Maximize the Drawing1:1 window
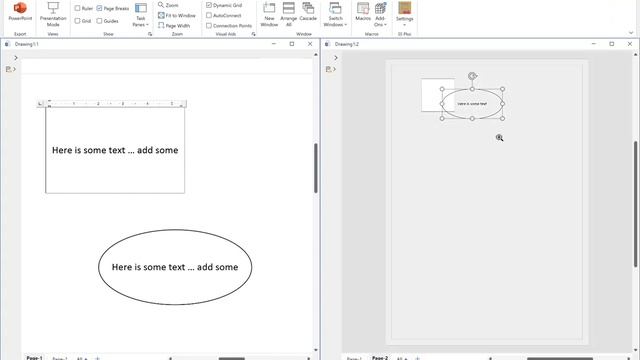Viewport: 640px width, 360px height. pos(292,44)
